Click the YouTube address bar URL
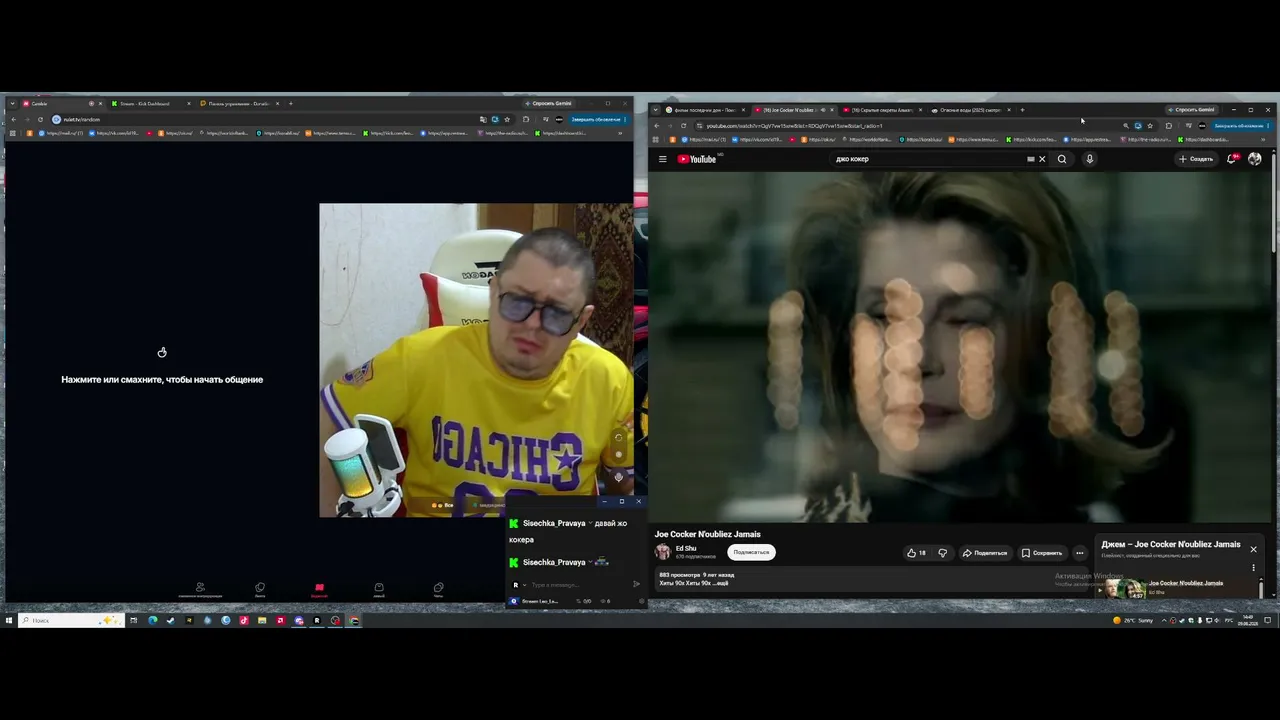The height and width of the screenshot is (720, 1280). point(795,126)
